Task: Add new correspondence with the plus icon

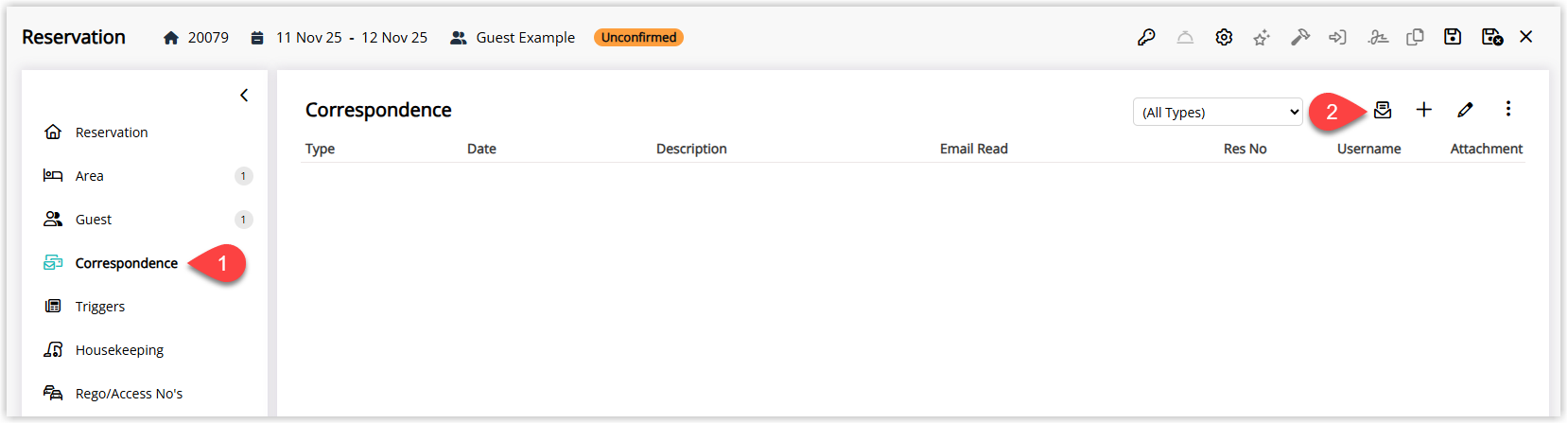Action: coord(1423,110)
